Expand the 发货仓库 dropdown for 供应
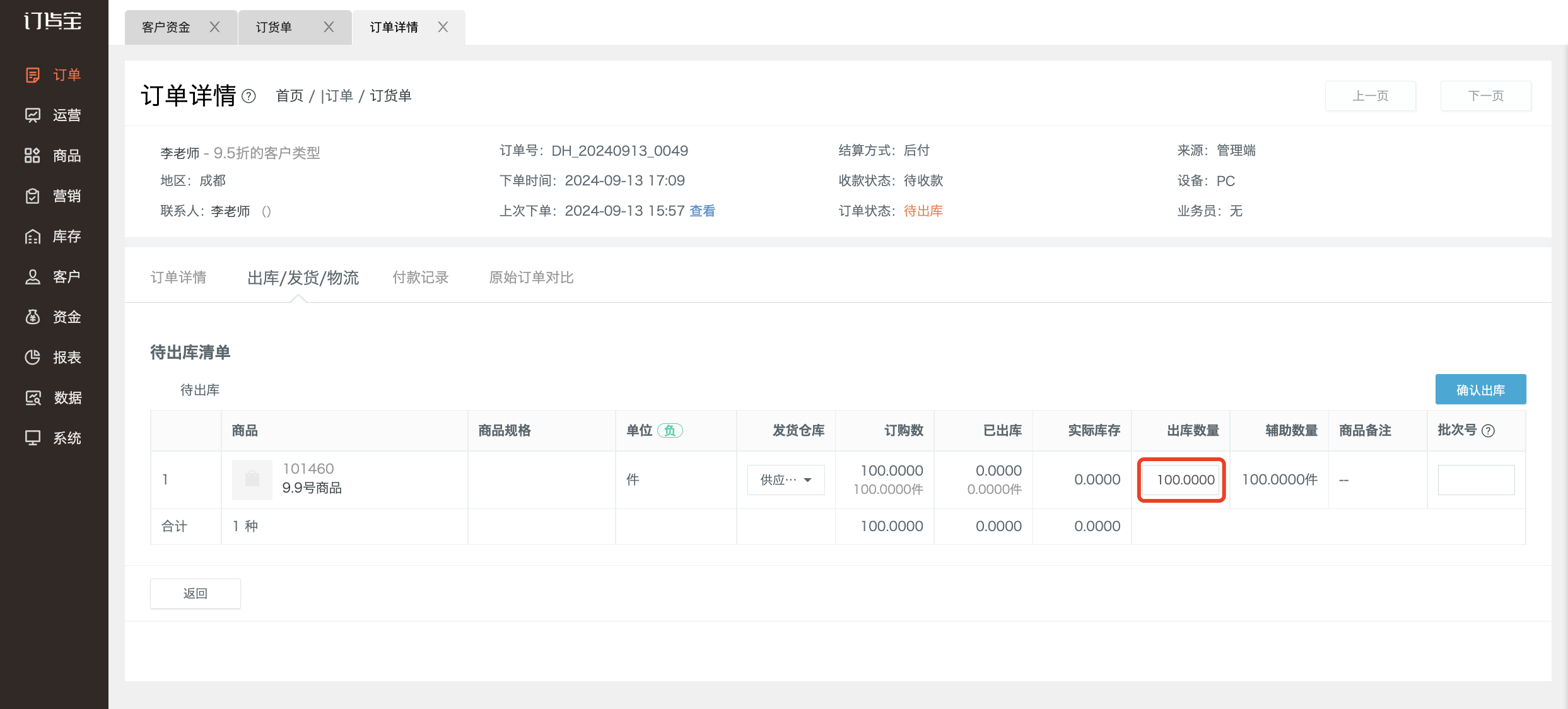The width and height of the screenshot is (1568, 709). (x=786, y=480)
